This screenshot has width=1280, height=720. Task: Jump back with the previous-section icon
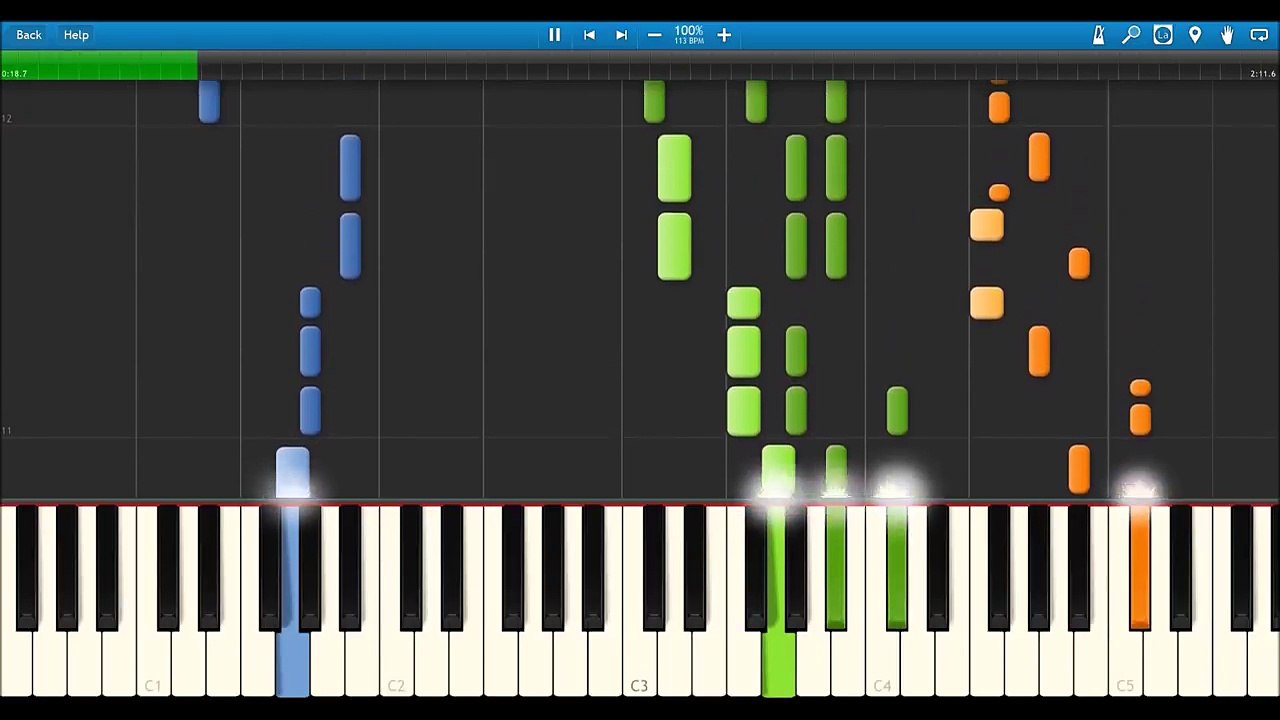[589, 35]
